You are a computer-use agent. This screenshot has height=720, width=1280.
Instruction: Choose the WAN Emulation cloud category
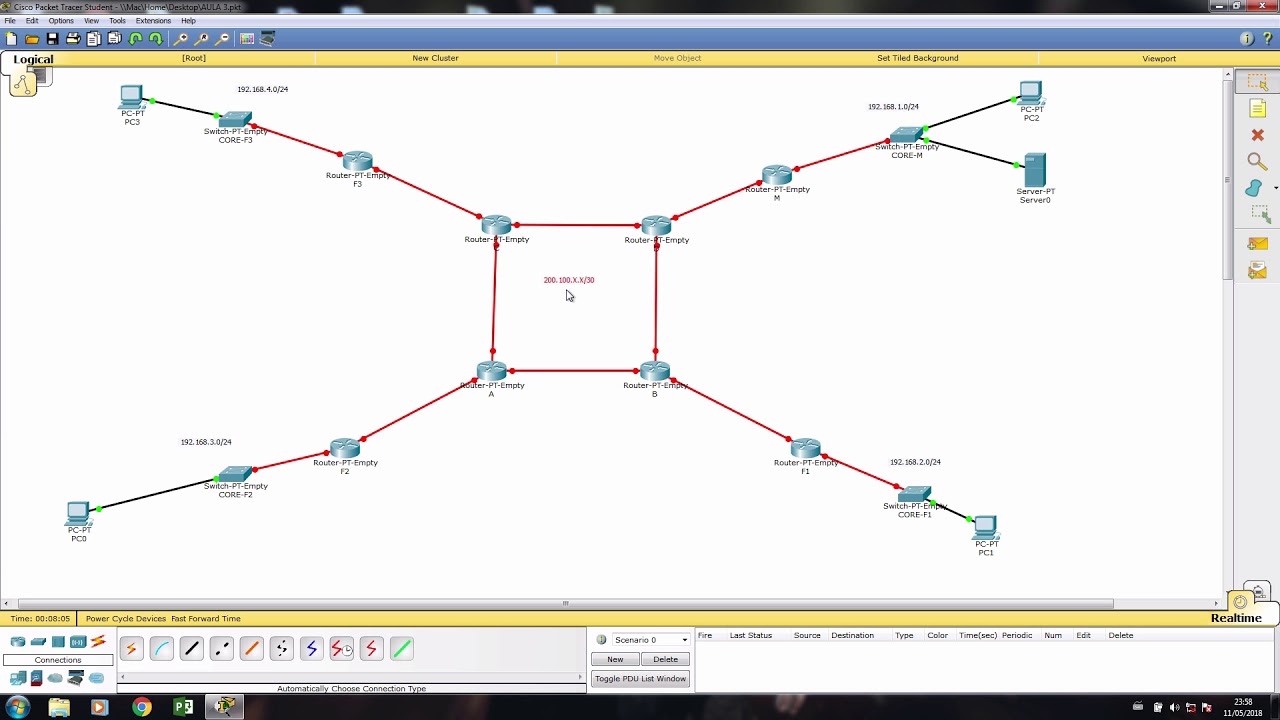click(x=56, y=679)
